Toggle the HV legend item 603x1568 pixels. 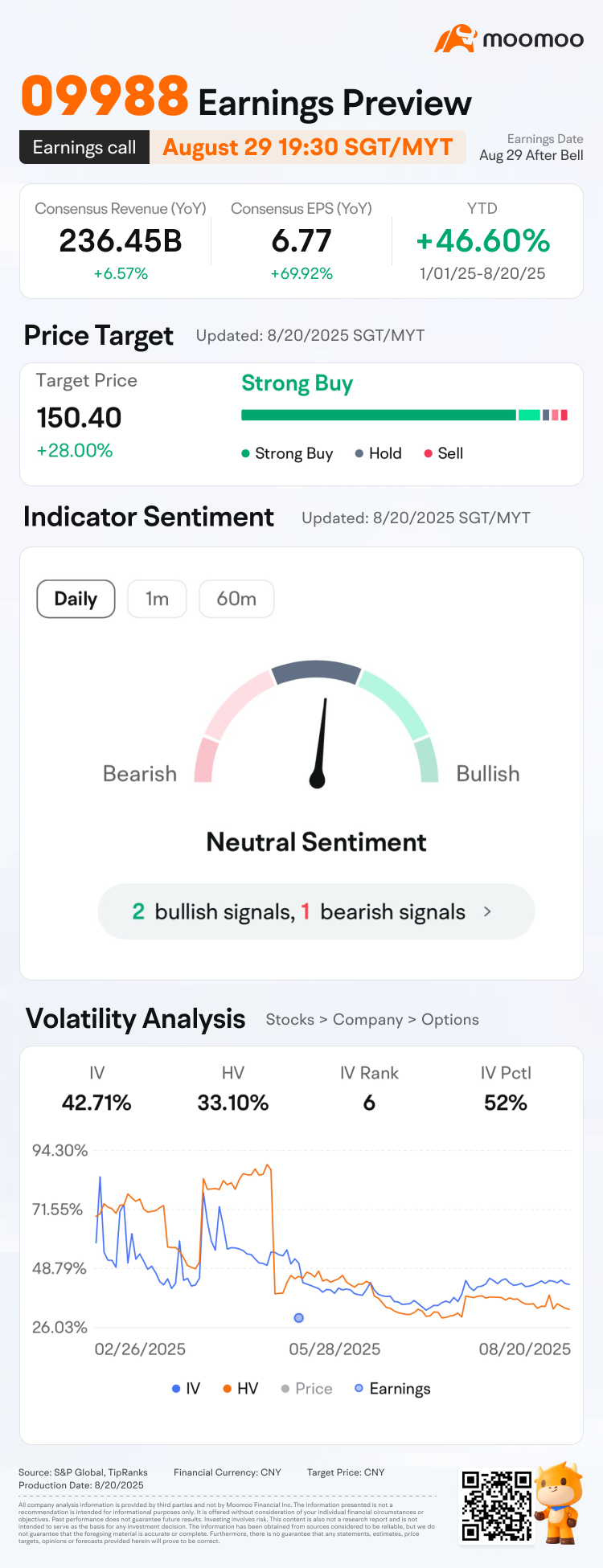click(240, 1389)
